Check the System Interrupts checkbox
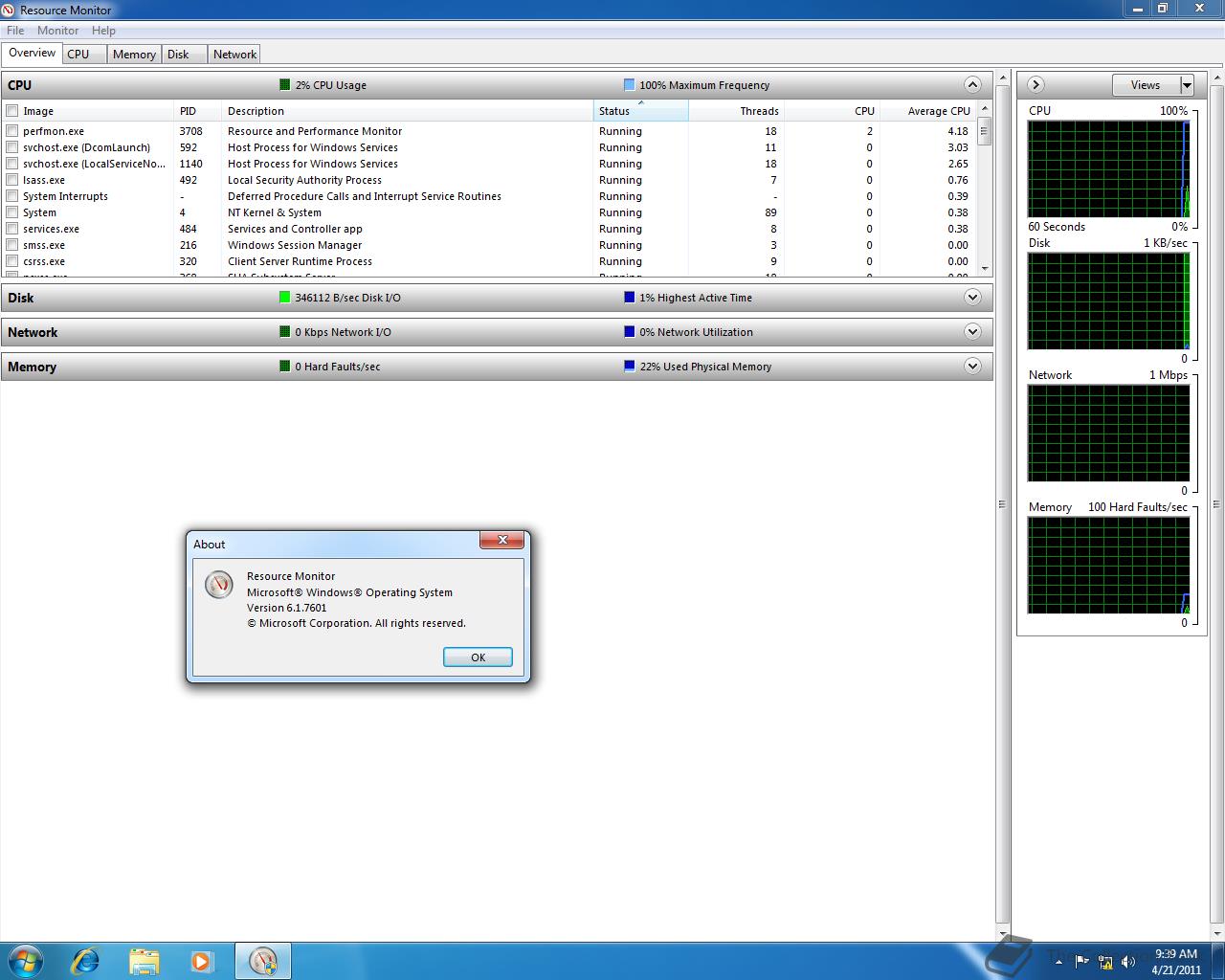The width and height of the screenshot is (1225, 980). click(x=12, y=196)
